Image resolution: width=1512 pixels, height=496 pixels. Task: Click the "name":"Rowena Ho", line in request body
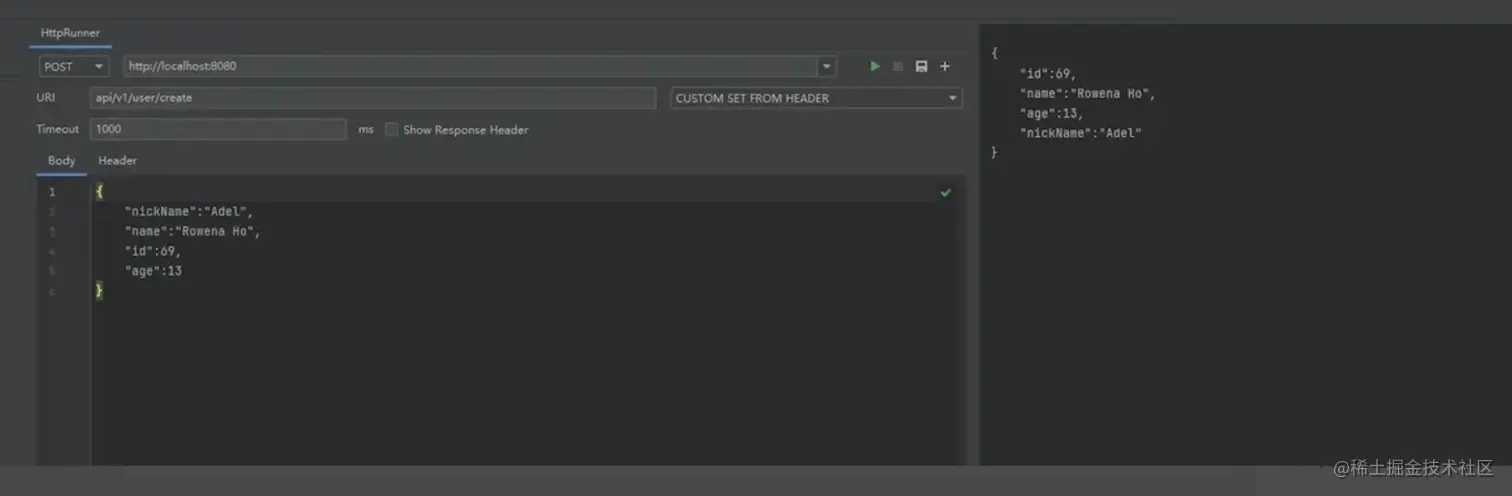192,232
